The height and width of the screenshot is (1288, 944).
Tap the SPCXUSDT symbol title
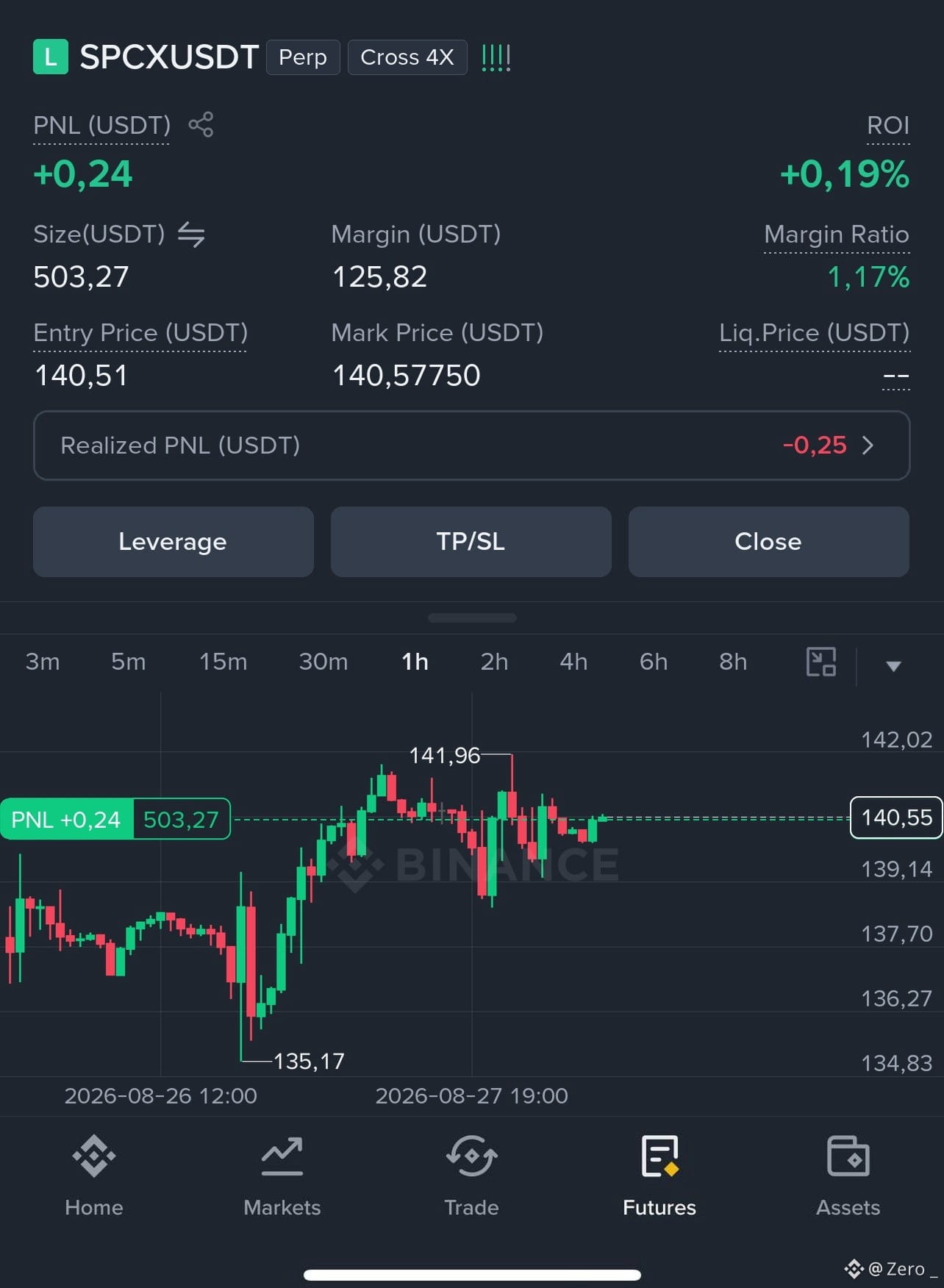[169, 57]
